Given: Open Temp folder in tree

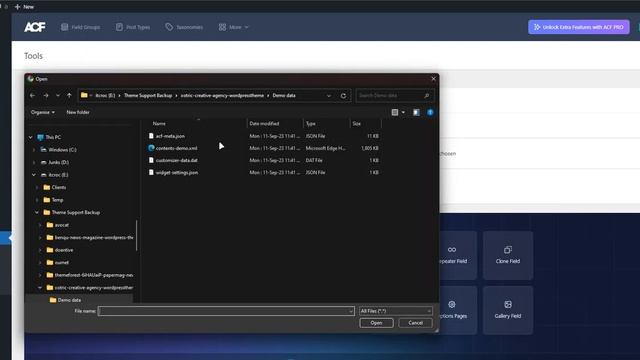Looking at the screenshot, I should point(57,200).
